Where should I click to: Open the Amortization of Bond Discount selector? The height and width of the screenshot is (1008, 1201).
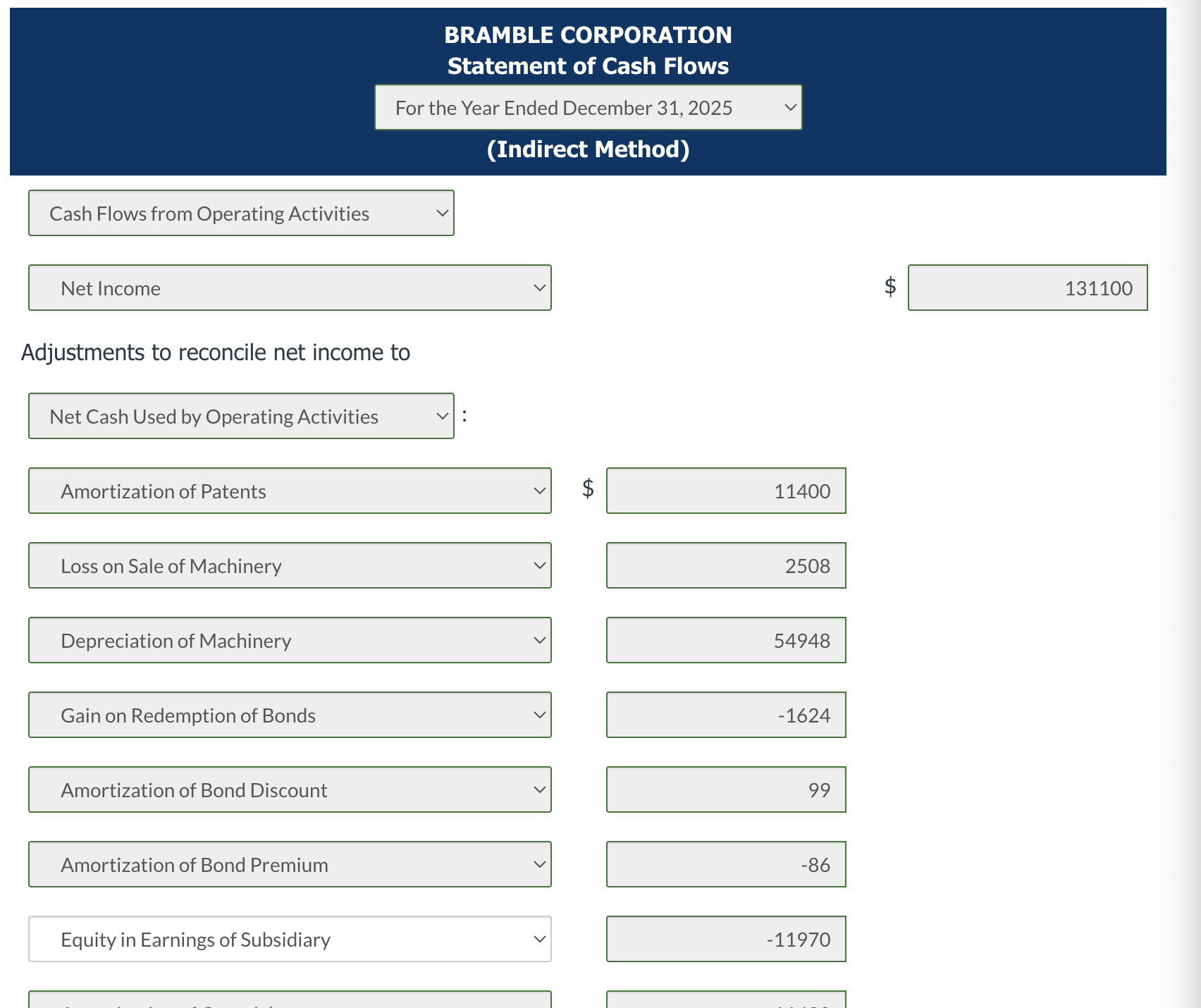click(x=289, y=789)
